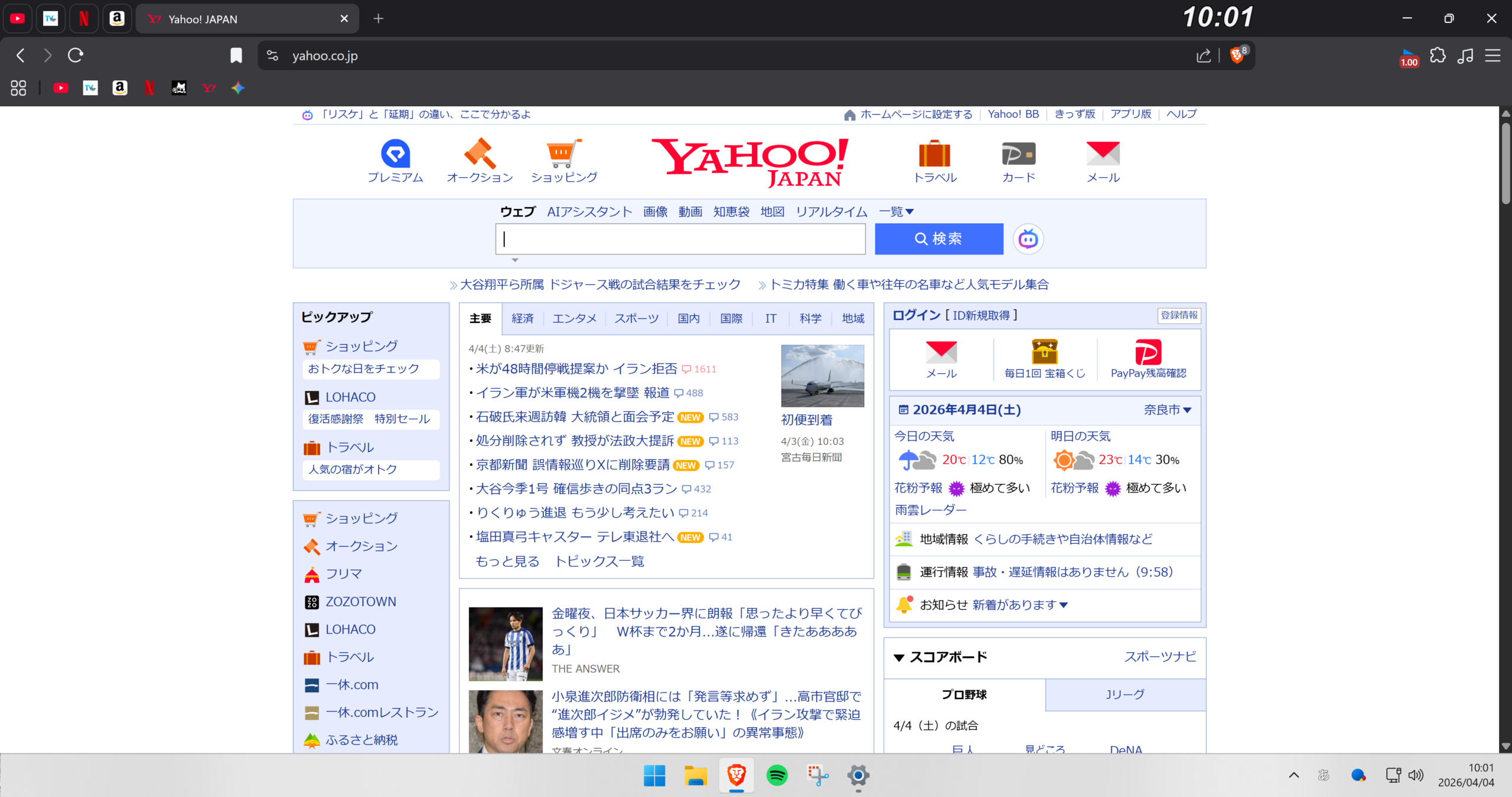Expand the 一覧 search category dropdown
1512x797 pixels.
(896, 211)
